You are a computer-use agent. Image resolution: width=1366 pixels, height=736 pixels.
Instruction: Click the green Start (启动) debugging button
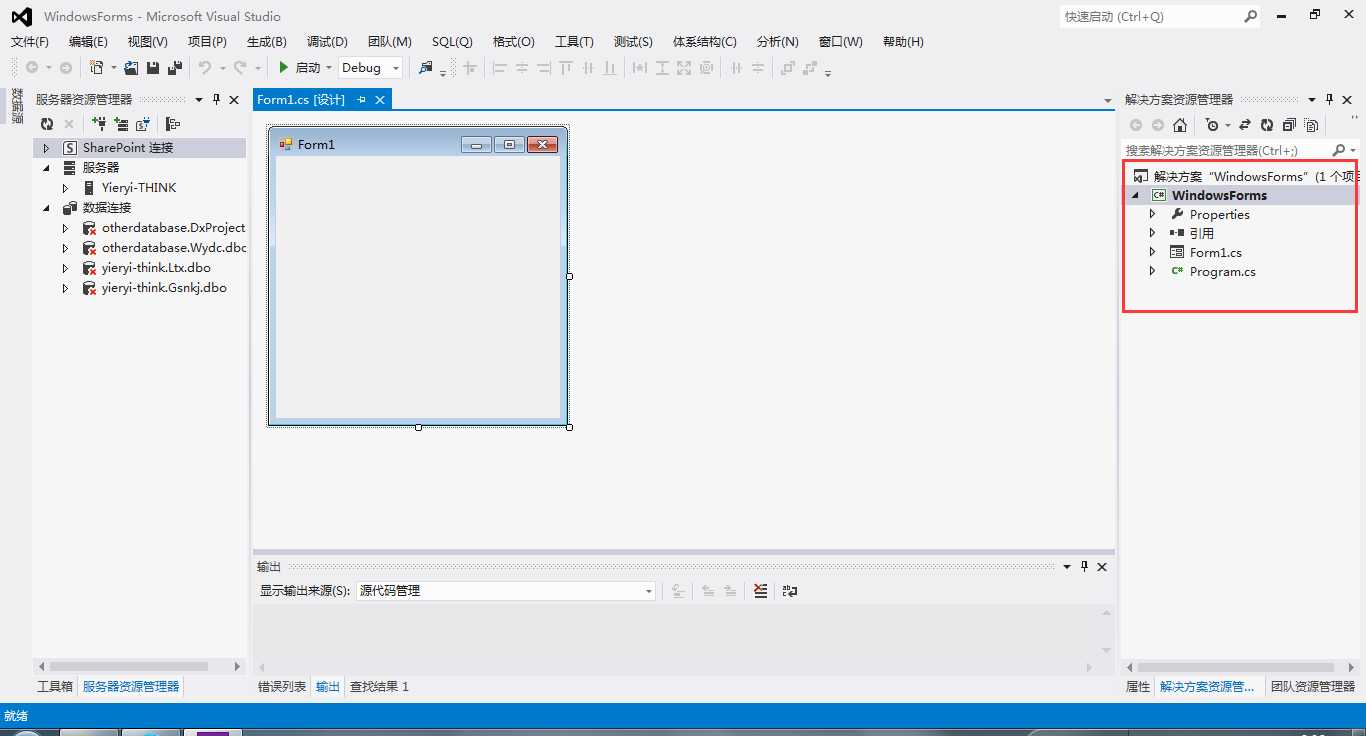point(298,68)
